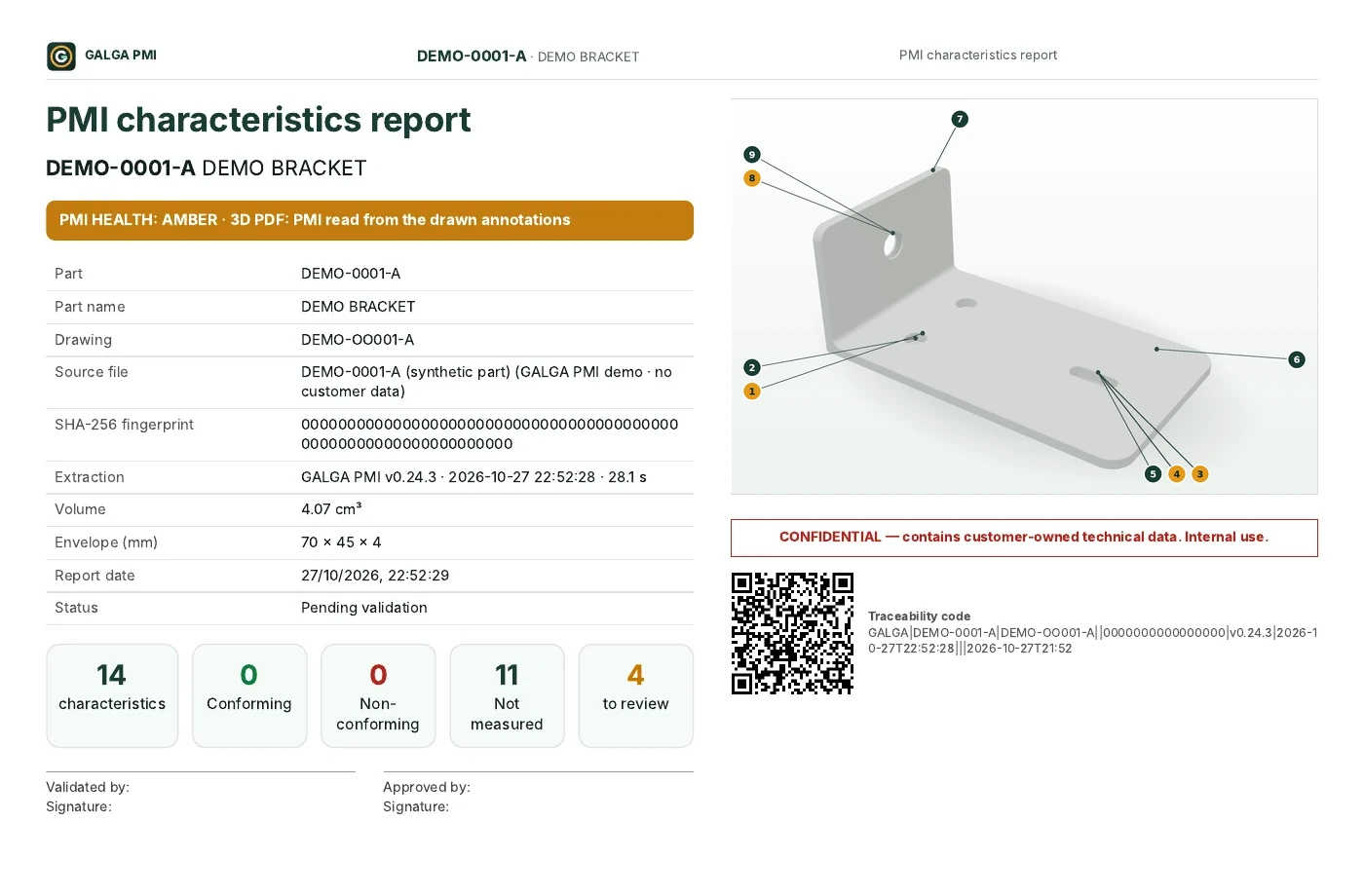Viewport: 1364px width, 896px height.
Task: Select orange balloon marker 4
Action: pyautogui.click(x=1177, y=474)
